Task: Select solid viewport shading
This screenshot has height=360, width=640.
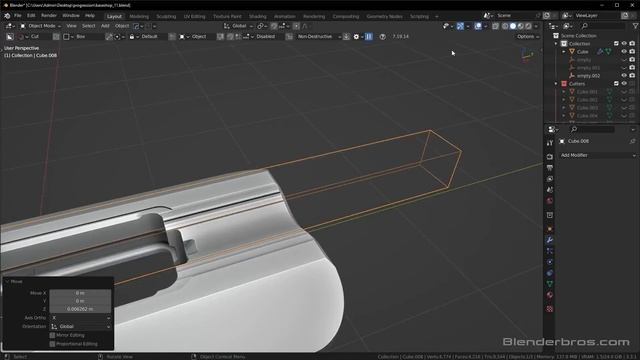Action: click(x=513, y=26)
